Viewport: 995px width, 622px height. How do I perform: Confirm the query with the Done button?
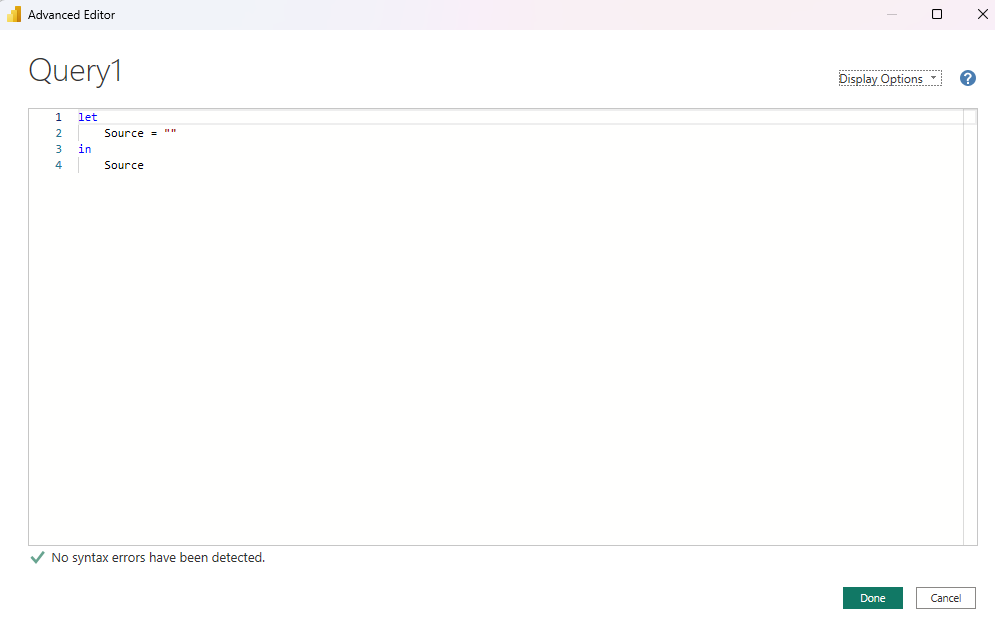872,597
